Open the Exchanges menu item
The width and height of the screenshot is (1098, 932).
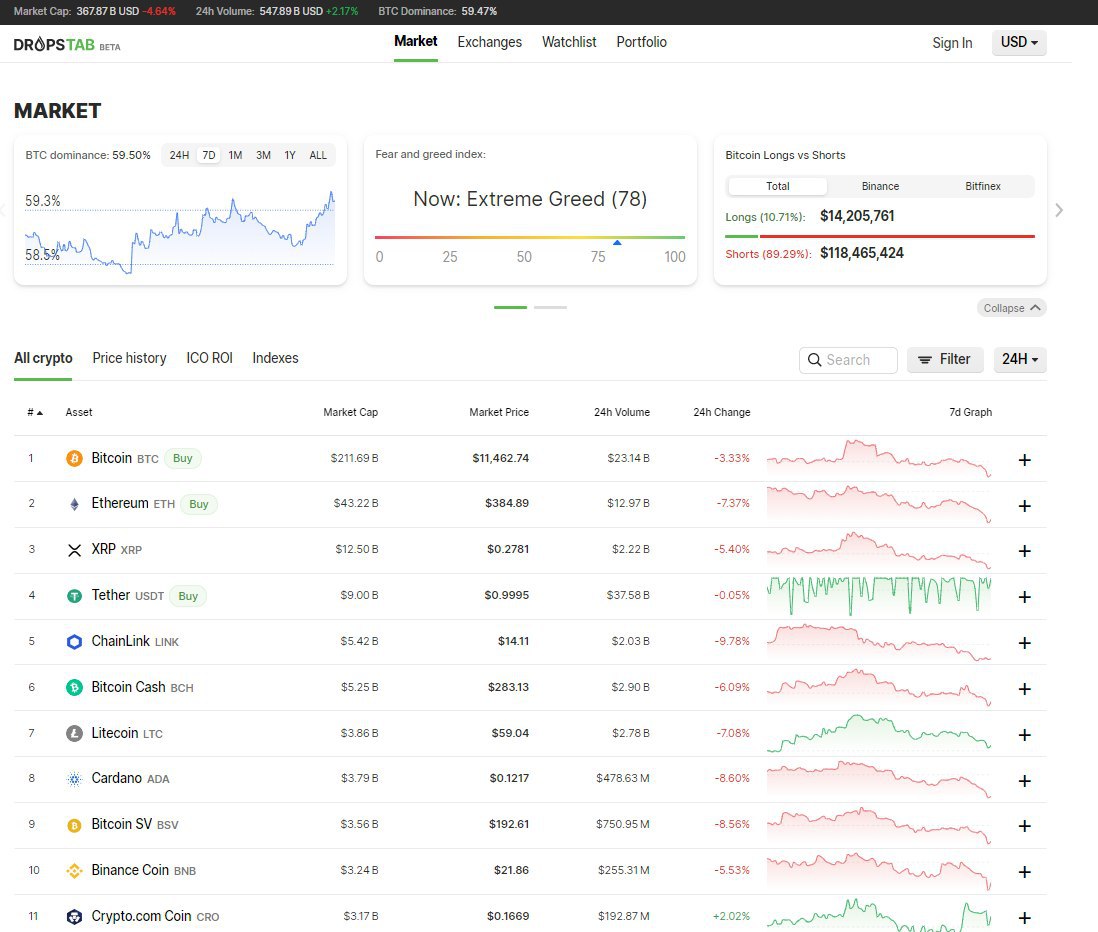[489, 42]
